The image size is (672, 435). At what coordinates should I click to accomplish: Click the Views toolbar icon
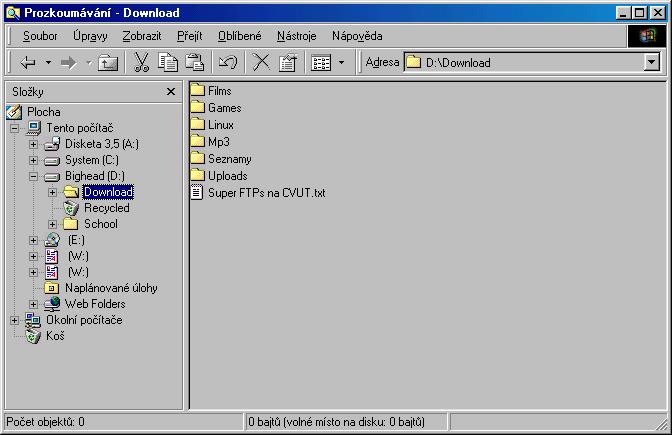coord(321,63)
